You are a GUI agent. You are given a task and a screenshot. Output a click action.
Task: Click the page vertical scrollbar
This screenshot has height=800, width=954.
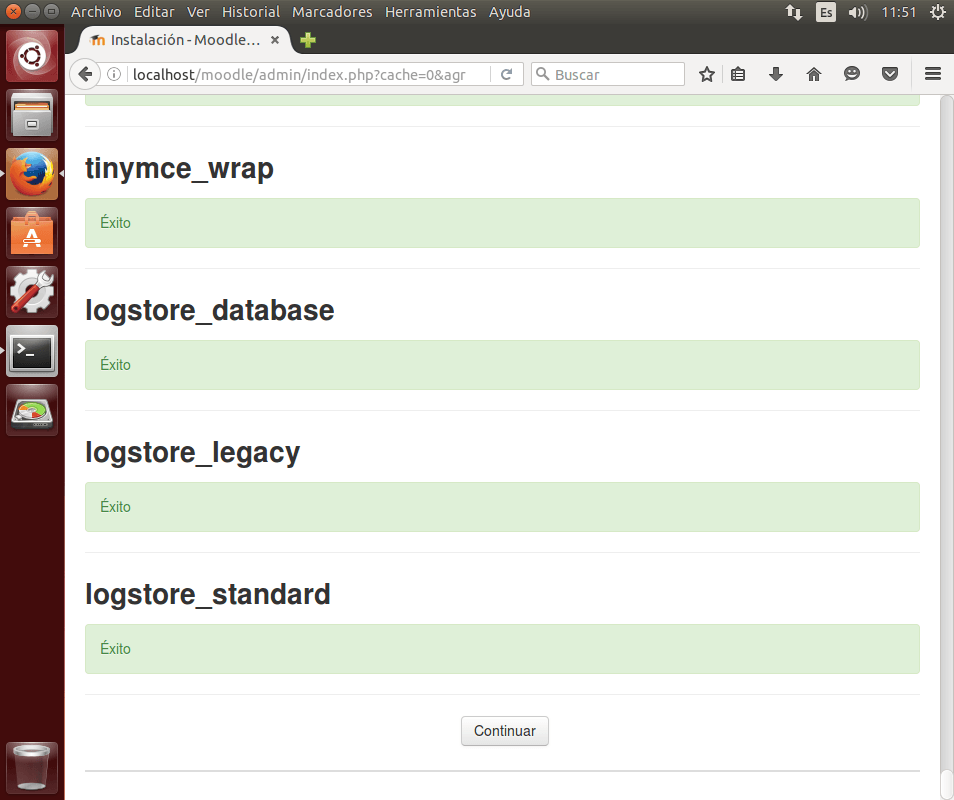(947, 447)
